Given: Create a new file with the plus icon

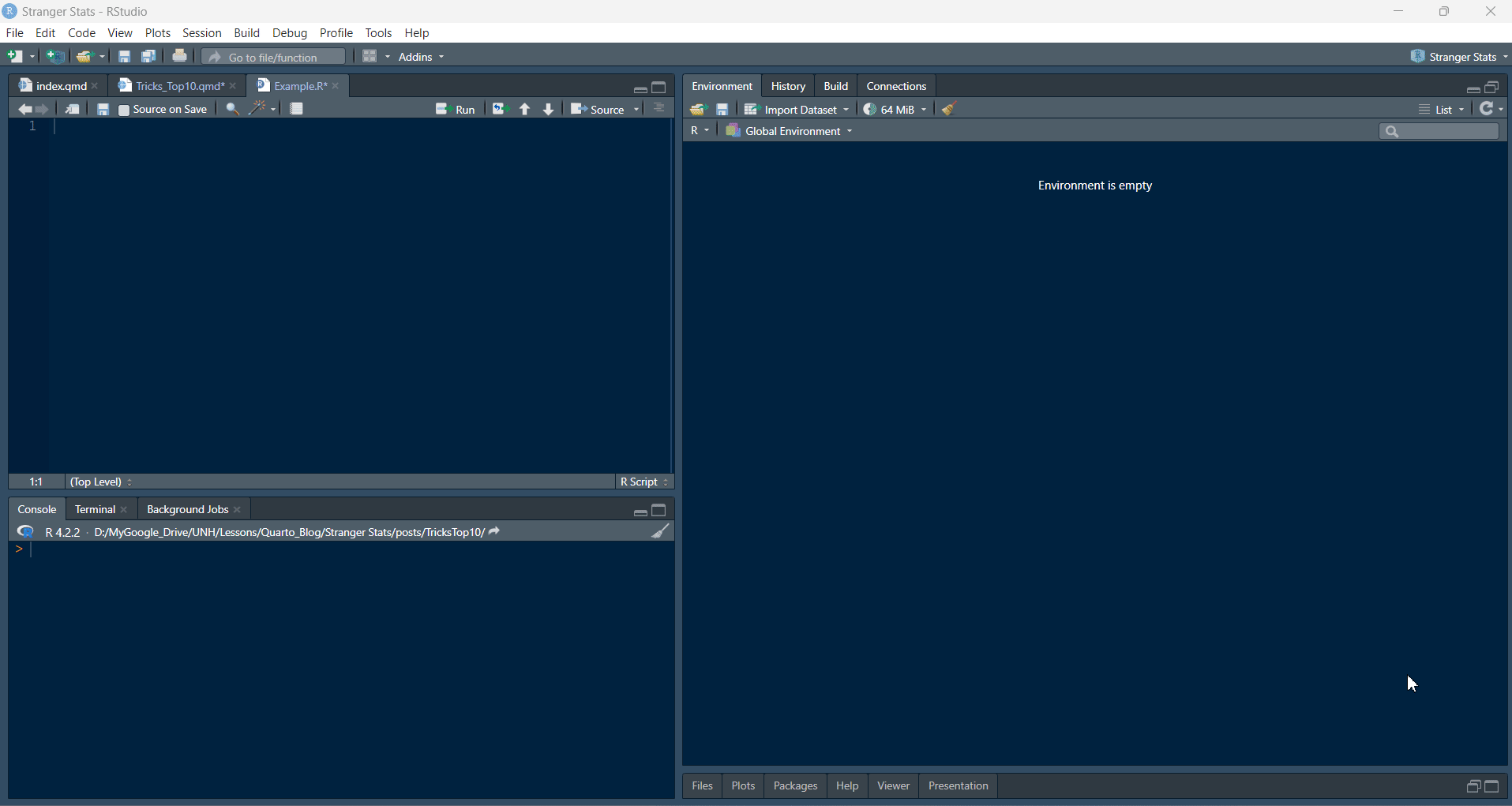Looking at the screenshot, I should [15, 57].
